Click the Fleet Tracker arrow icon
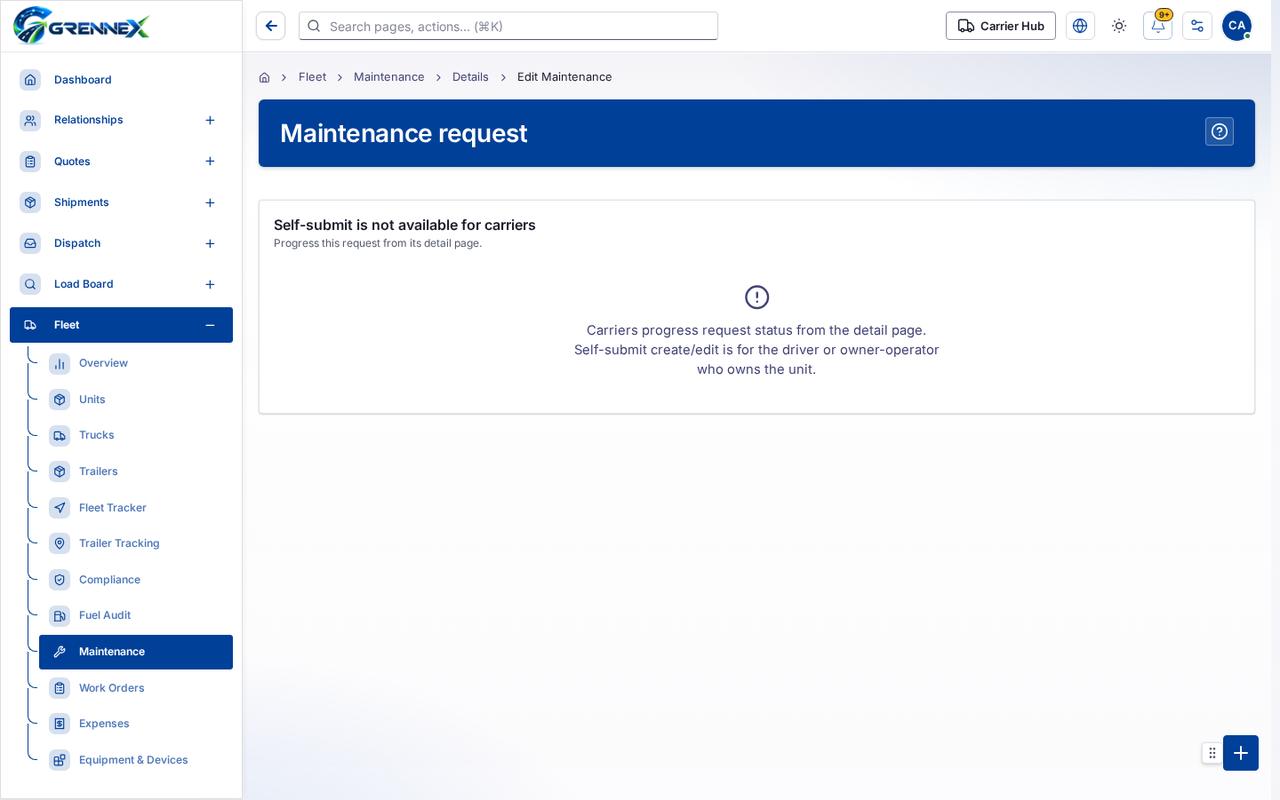This screenshot has width=1280, height=800. coord(60,508)
